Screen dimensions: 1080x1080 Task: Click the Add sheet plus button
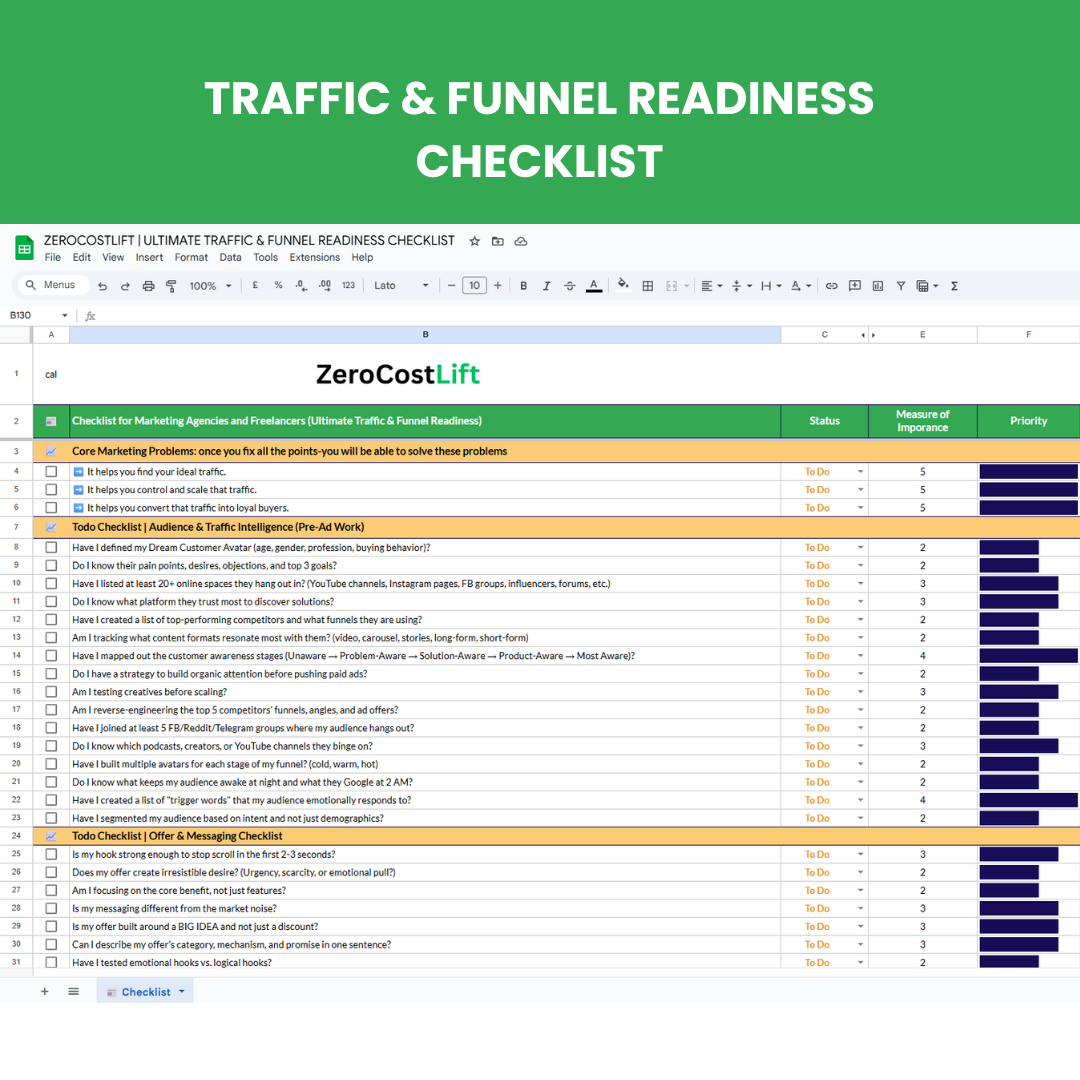coord(44,991)
